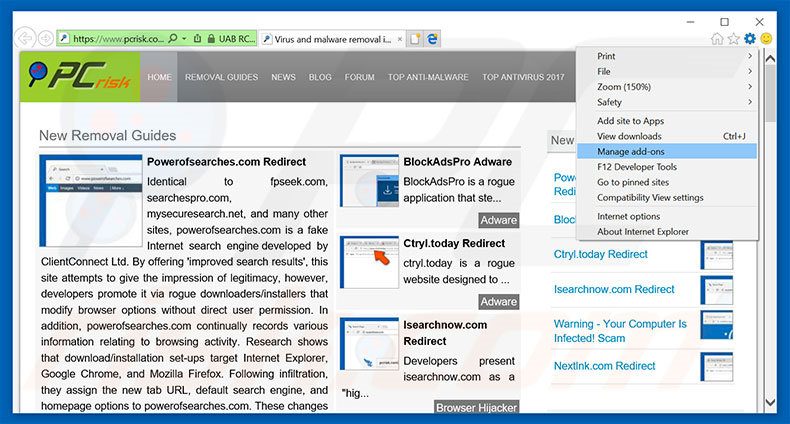The height and width of the screenshot is (424, 790).
Task: Open sidebar Ctryl.today Redirect link
Action: (601, 254)
